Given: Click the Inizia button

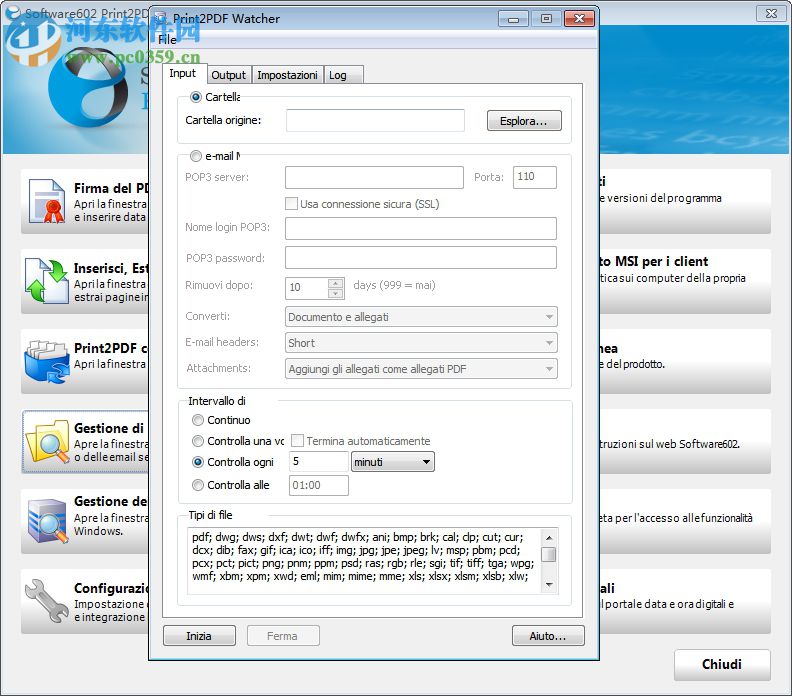Looking at the screenshot, I should coord(199,636).
